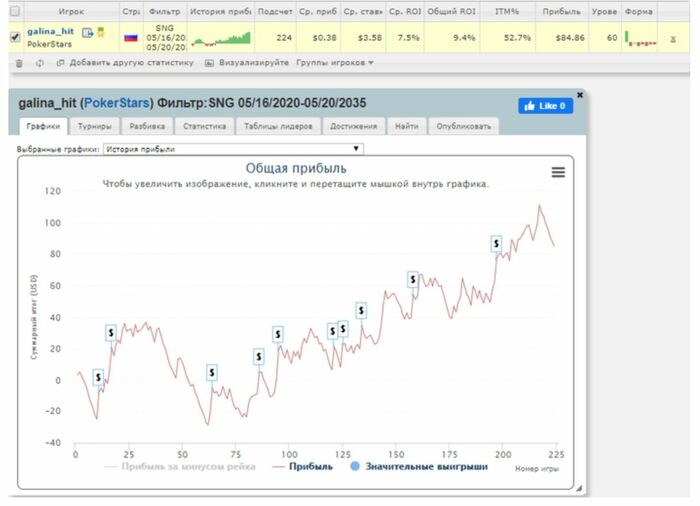Open the galina_hit player link
This screenshot has height=506, width=700.
click(50, 31)
